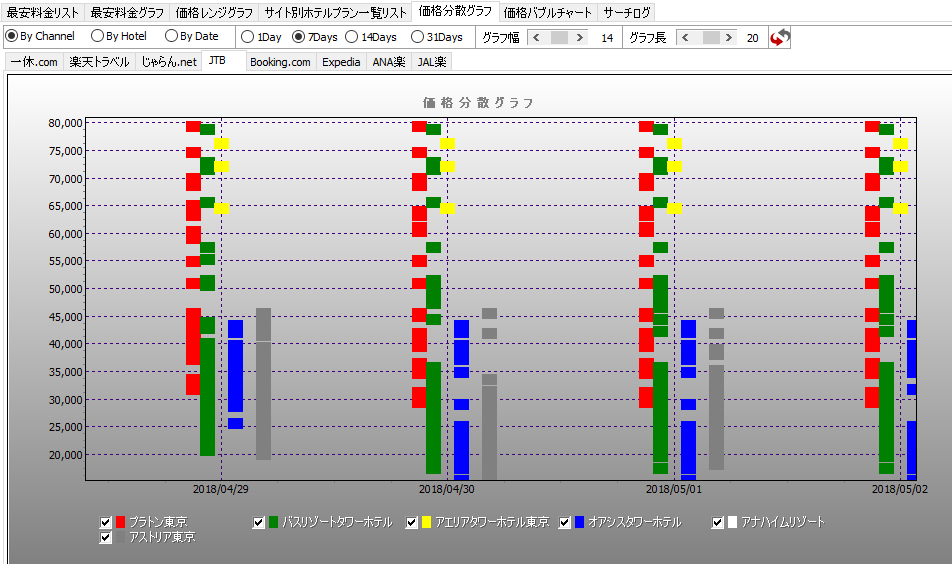Uncheck the プラトン東京 legend checkbox
The width and height of the screenshot is (952, 564).
tap(106, 522)
